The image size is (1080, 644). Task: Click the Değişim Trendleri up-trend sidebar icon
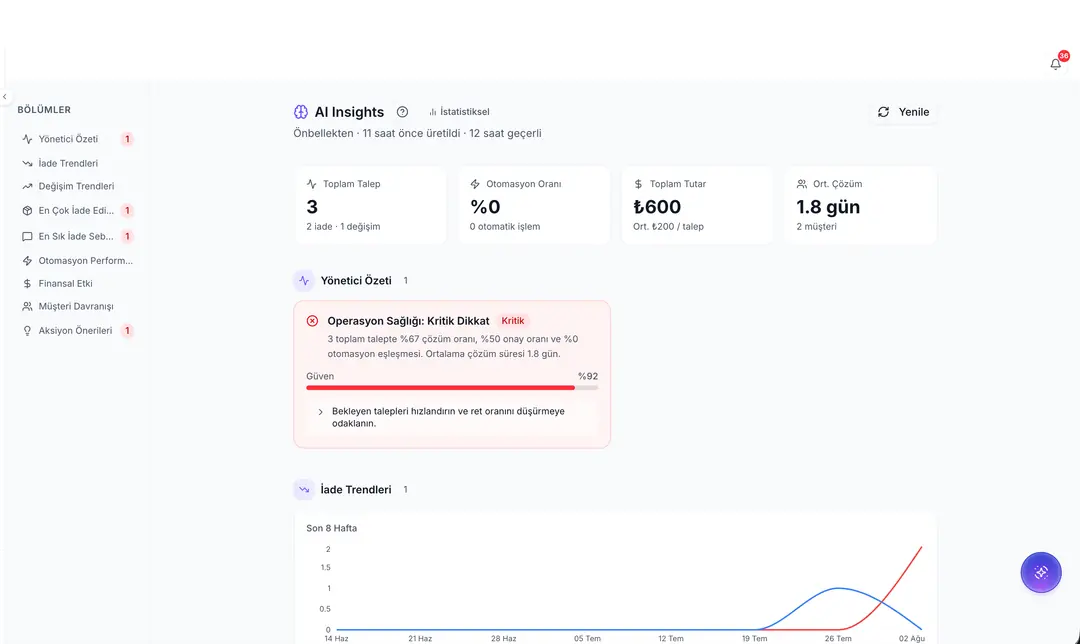coord(27,186)
